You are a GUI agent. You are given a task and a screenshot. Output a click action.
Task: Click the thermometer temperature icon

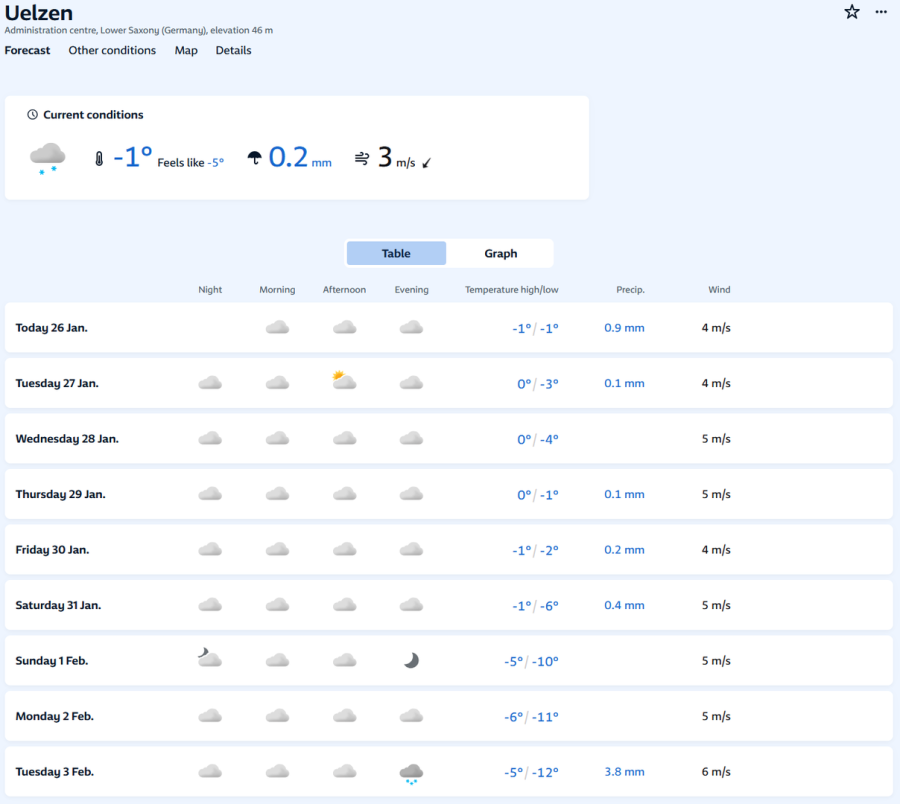99,158
